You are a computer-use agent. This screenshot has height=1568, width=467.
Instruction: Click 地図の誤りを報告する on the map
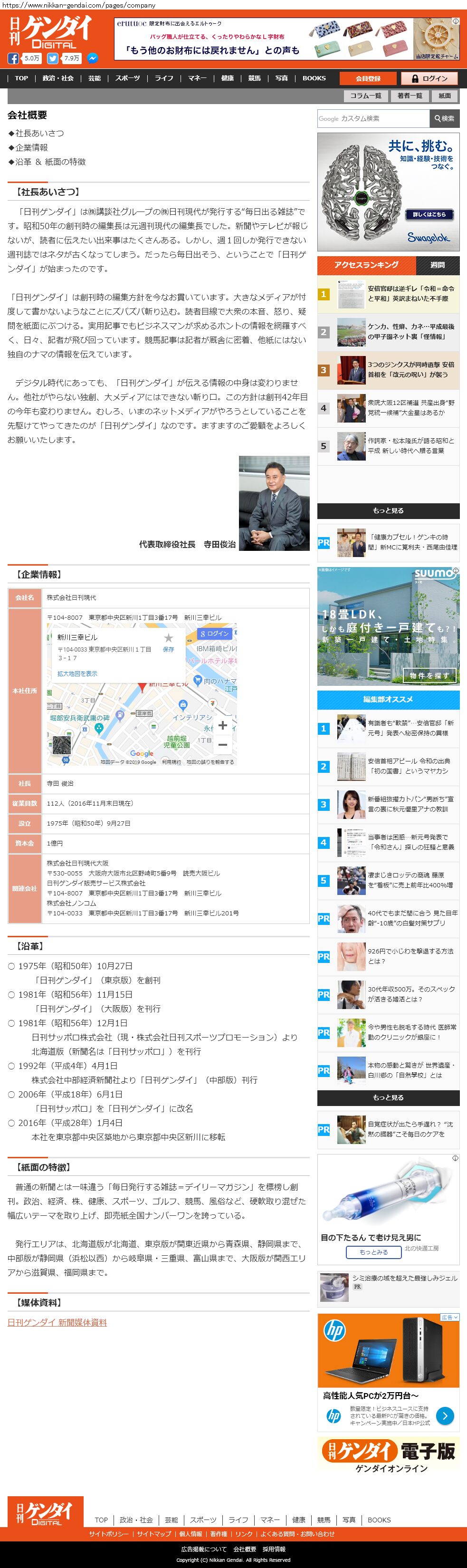210,762
